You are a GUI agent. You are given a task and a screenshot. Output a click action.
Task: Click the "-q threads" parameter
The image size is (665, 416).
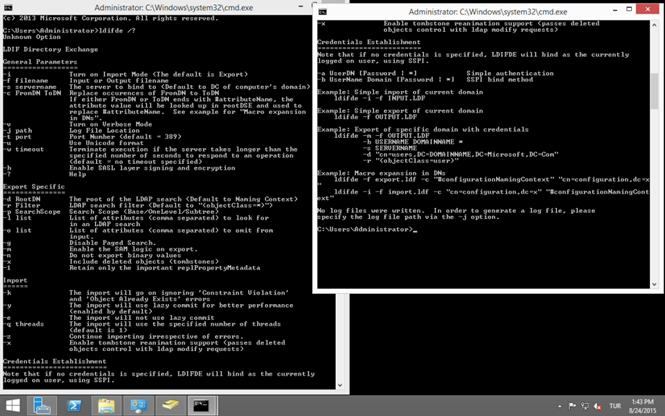(x=23, y=324)
